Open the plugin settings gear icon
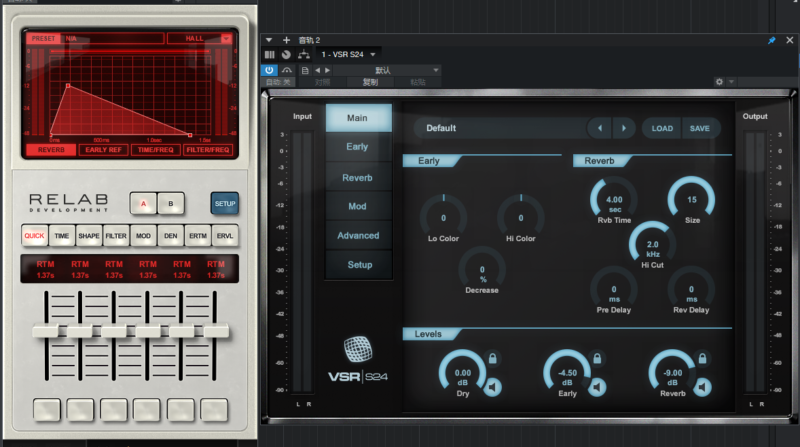This screenshot has height=447, width=800. point(719,82)
